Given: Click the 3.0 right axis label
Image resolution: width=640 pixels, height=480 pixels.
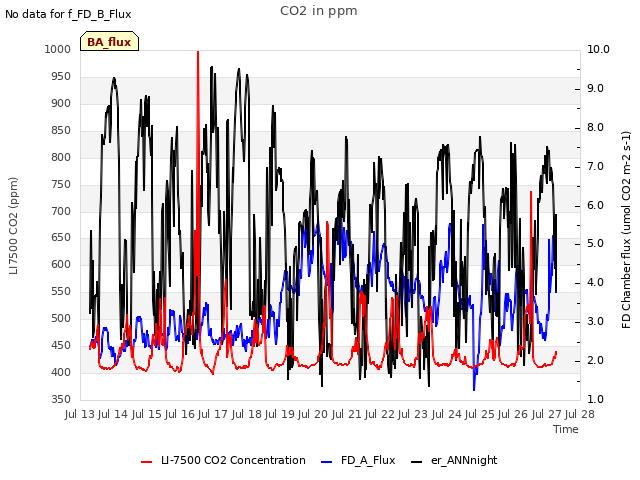Looking at the screenshot, I should point(596,322).
